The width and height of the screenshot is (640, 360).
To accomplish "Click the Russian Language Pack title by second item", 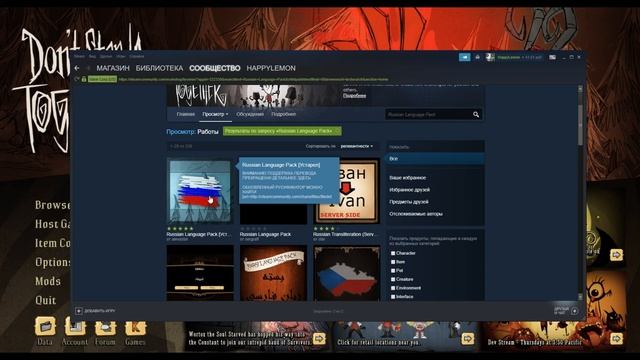I will (x=265, y=234).
